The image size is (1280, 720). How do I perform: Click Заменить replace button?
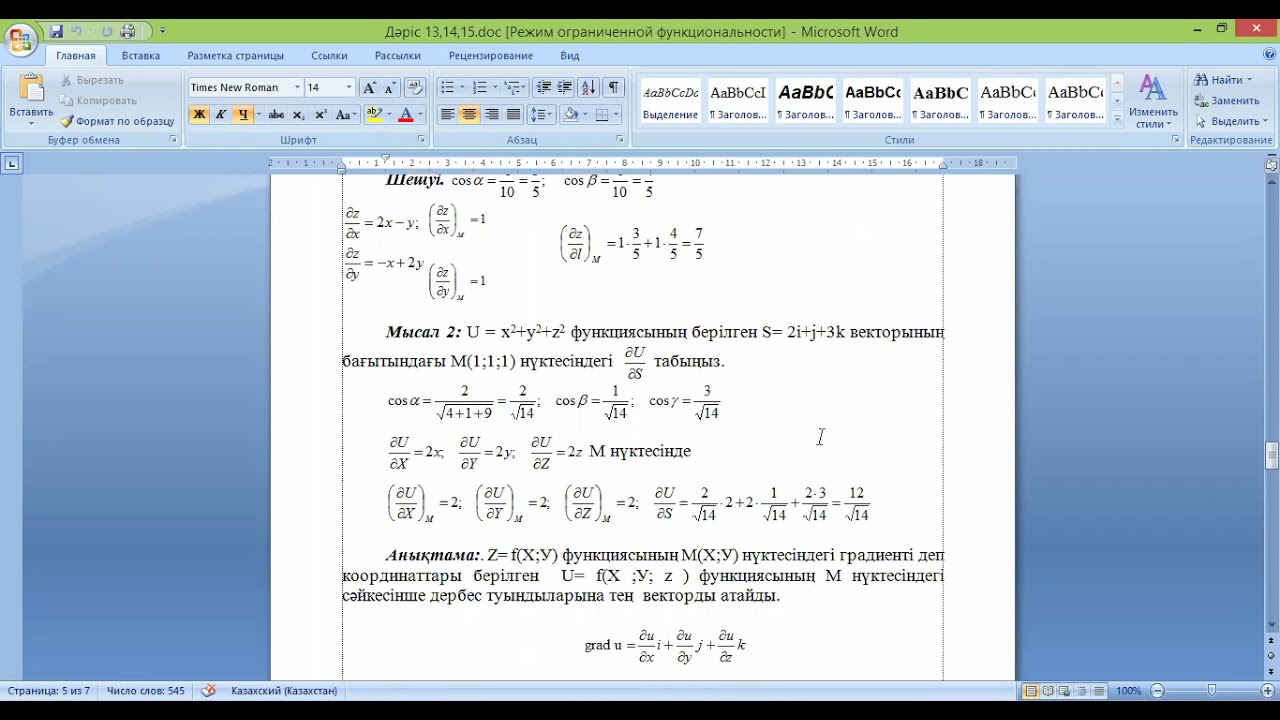[x=1228, y=100]
